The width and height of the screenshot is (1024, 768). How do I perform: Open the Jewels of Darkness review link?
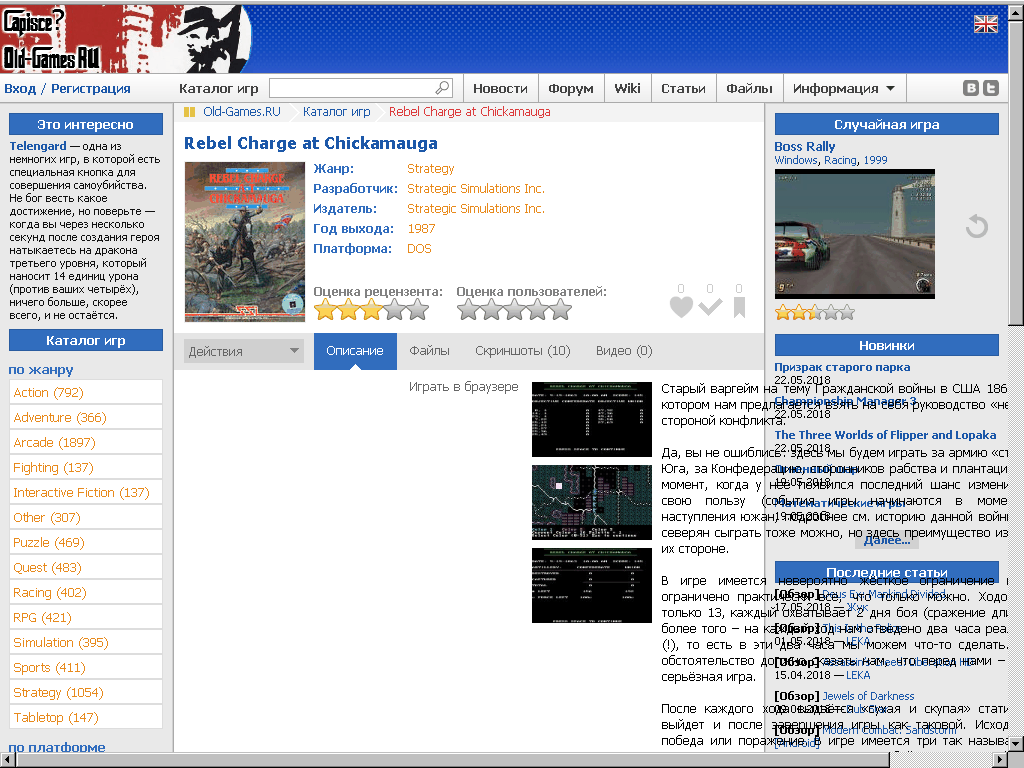(x=868, y=696)
